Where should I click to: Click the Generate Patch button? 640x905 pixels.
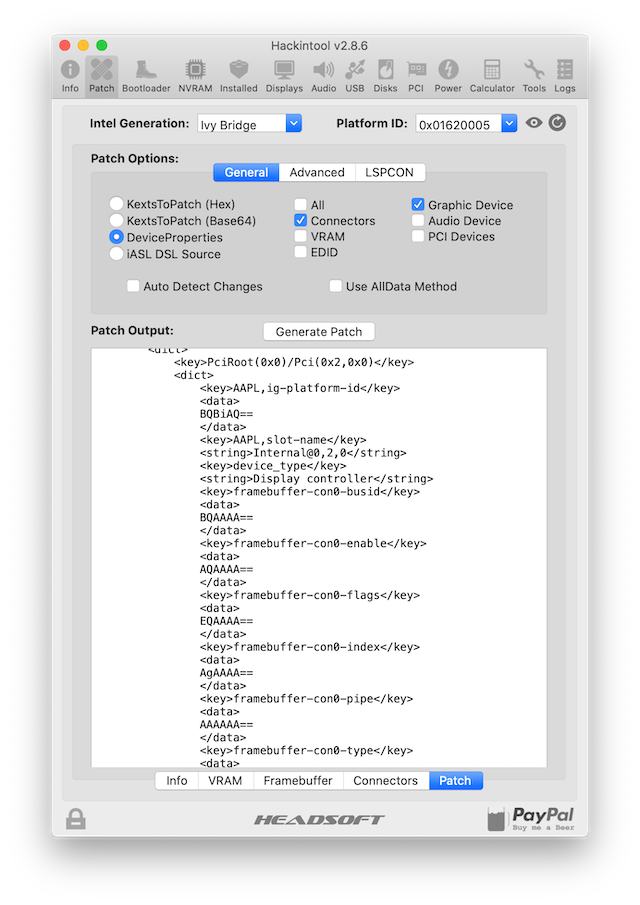(319, 331)
